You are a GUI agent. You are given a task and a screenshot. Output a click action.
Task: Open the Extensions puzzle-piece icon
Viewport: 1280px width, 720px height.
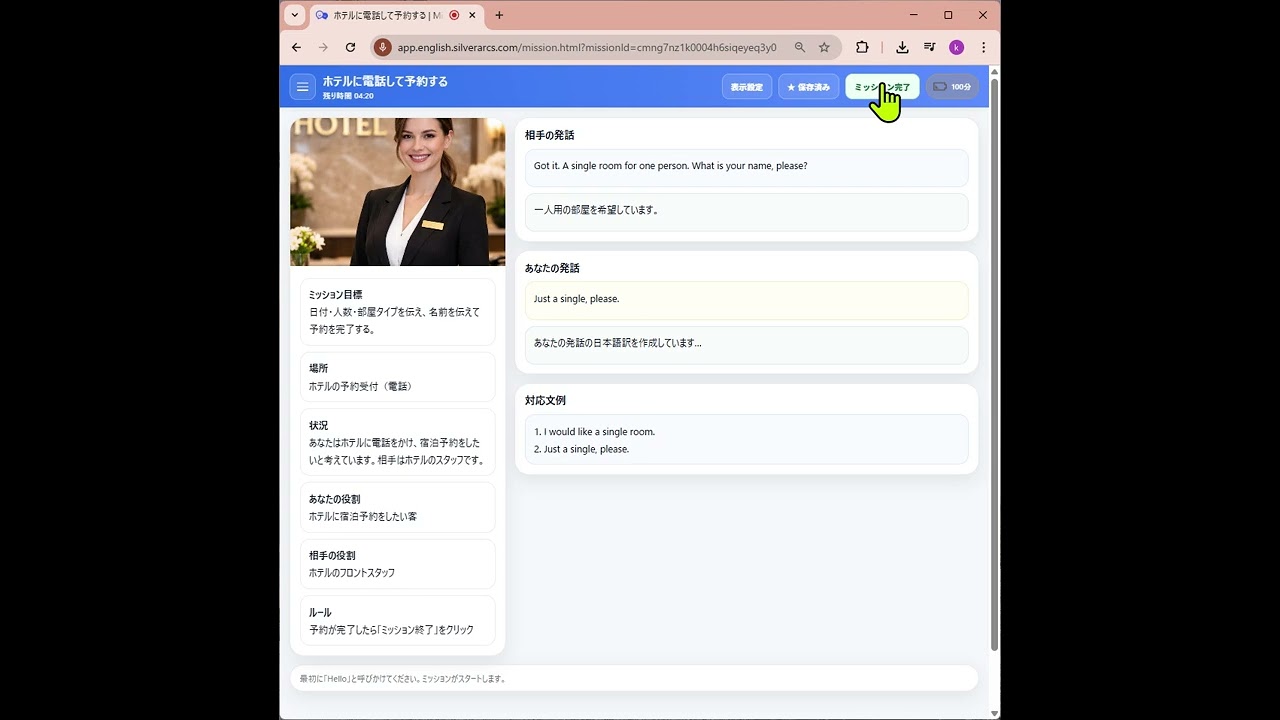pyautogui.click(x=862, y=47)
